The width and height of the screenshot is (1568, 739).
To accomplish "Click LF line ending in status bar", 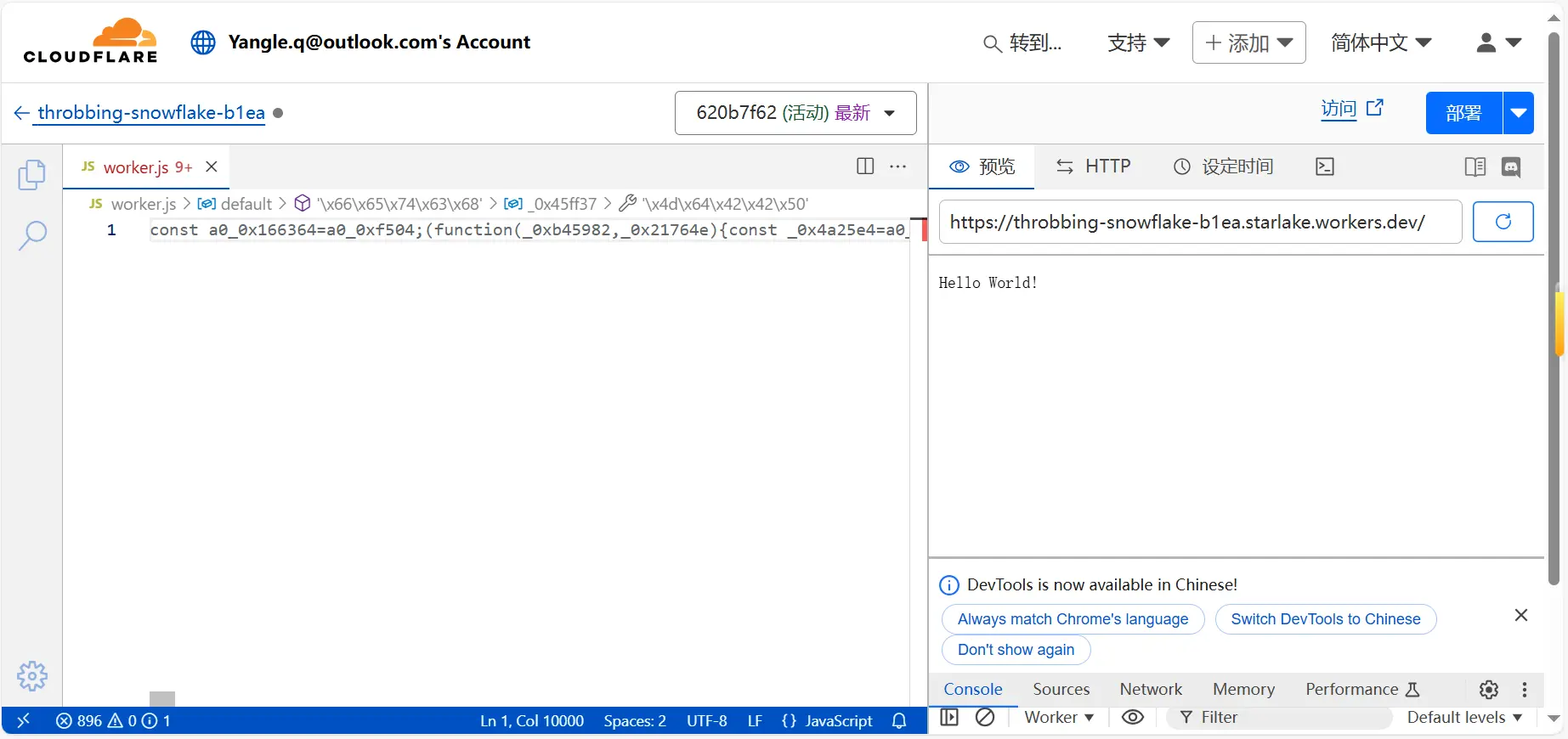I will coord(755,720).
